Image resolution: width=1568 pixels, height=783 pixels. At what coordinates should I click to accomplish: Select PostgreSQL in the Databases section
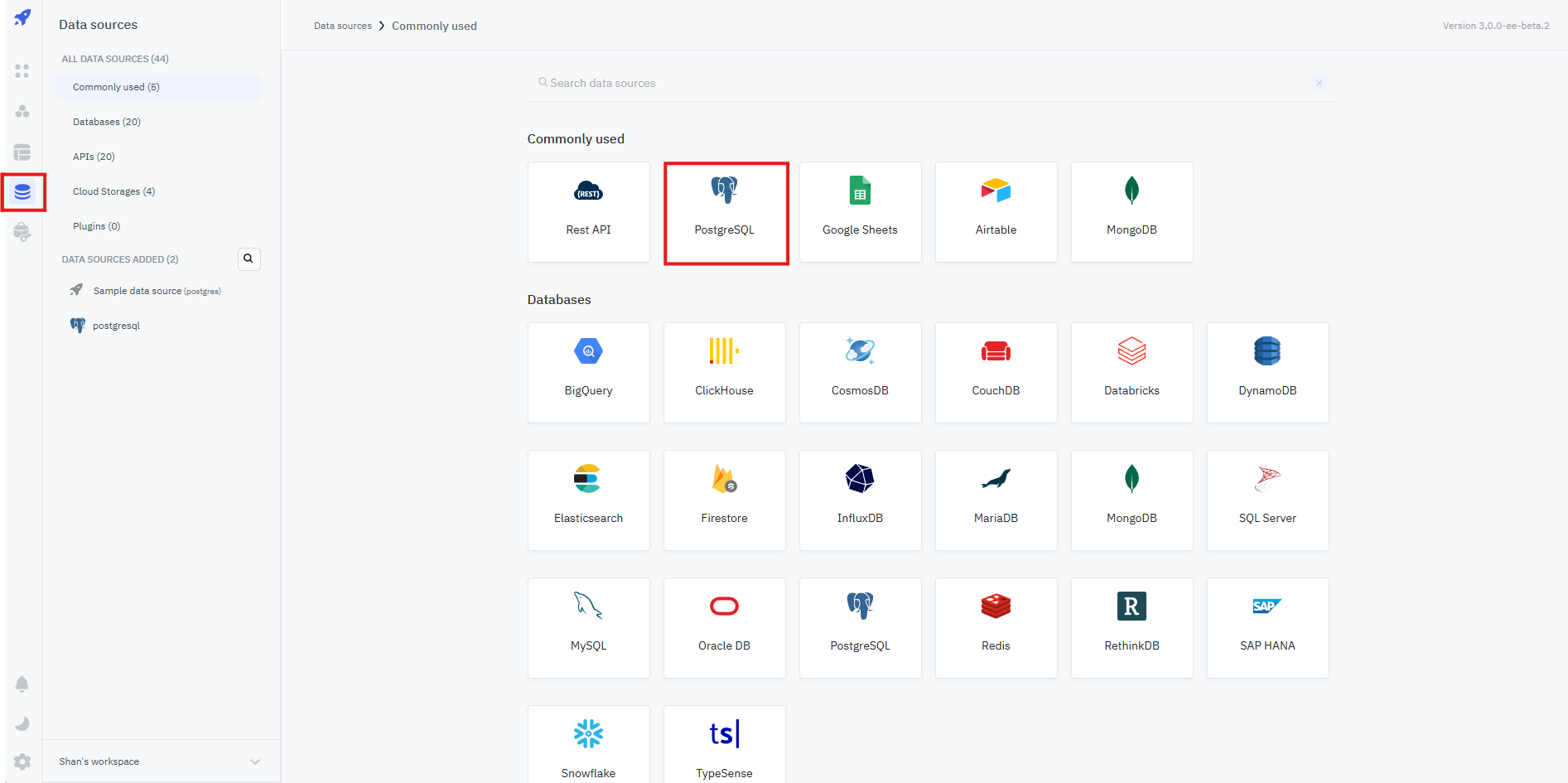click(861, 628)
